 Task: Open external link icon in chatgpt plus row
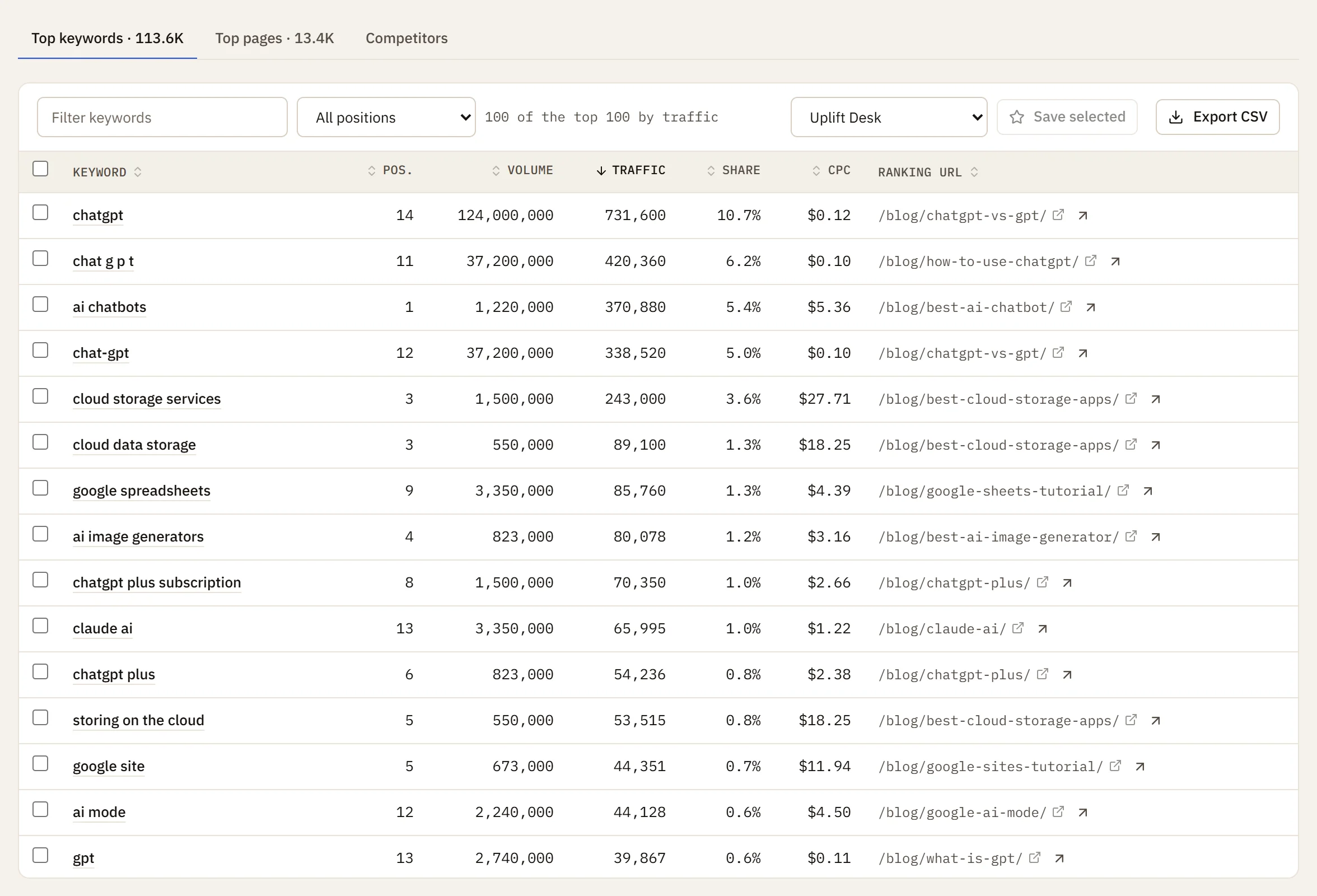click(1042, 674)
